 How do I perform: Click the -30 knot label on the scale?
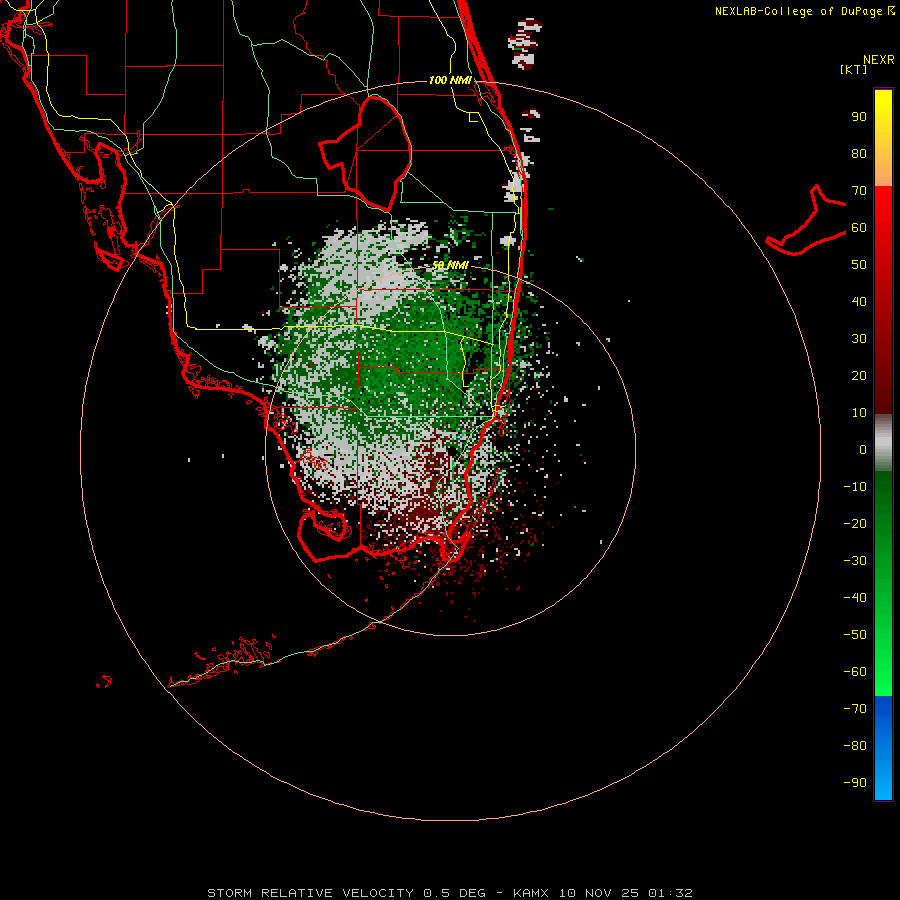pos(855,561)
